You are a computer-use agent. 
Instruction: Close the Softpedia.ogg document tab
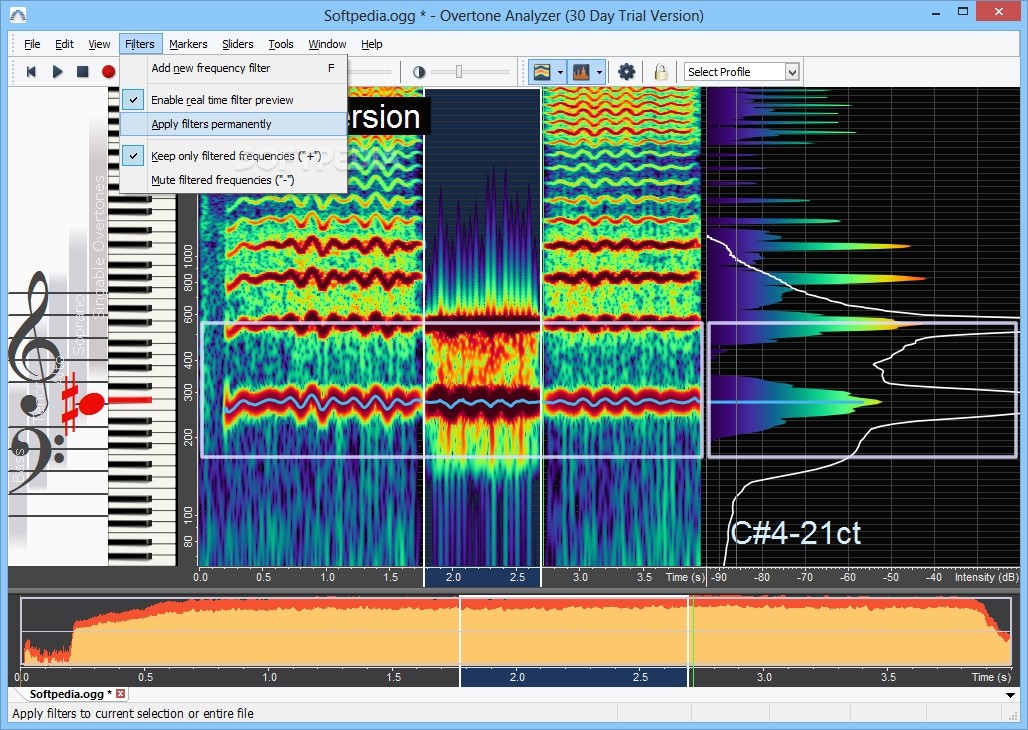pos(120,693)
